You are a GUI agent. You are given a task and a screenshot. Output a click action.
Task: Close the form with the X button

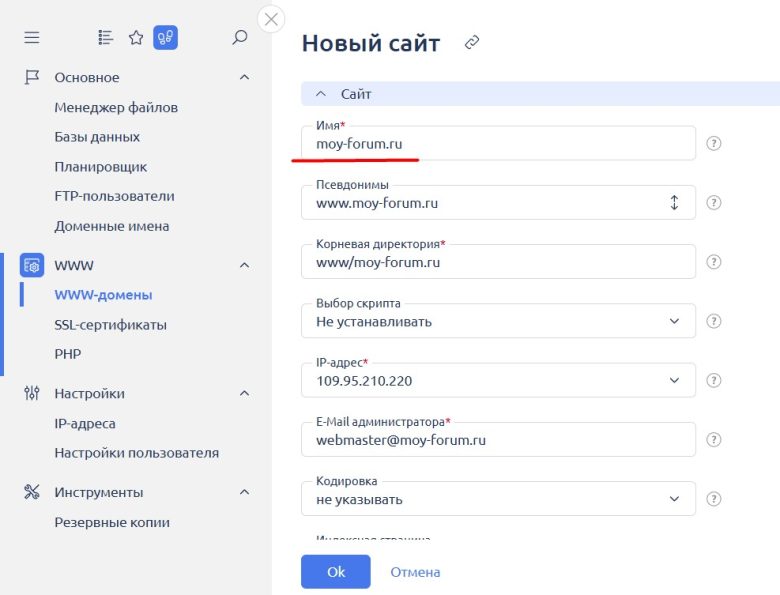[271, 19]
